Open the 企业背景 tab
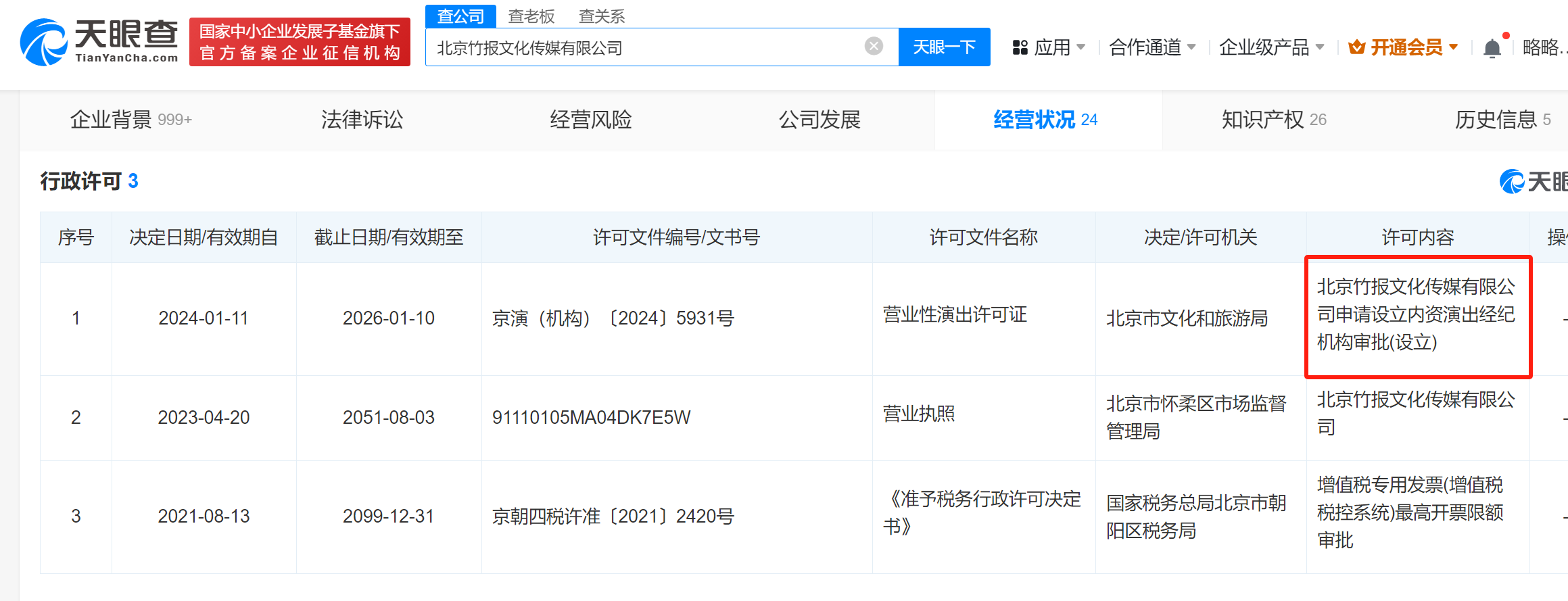Screen dimensions: 1568x601 pos(131,120)
